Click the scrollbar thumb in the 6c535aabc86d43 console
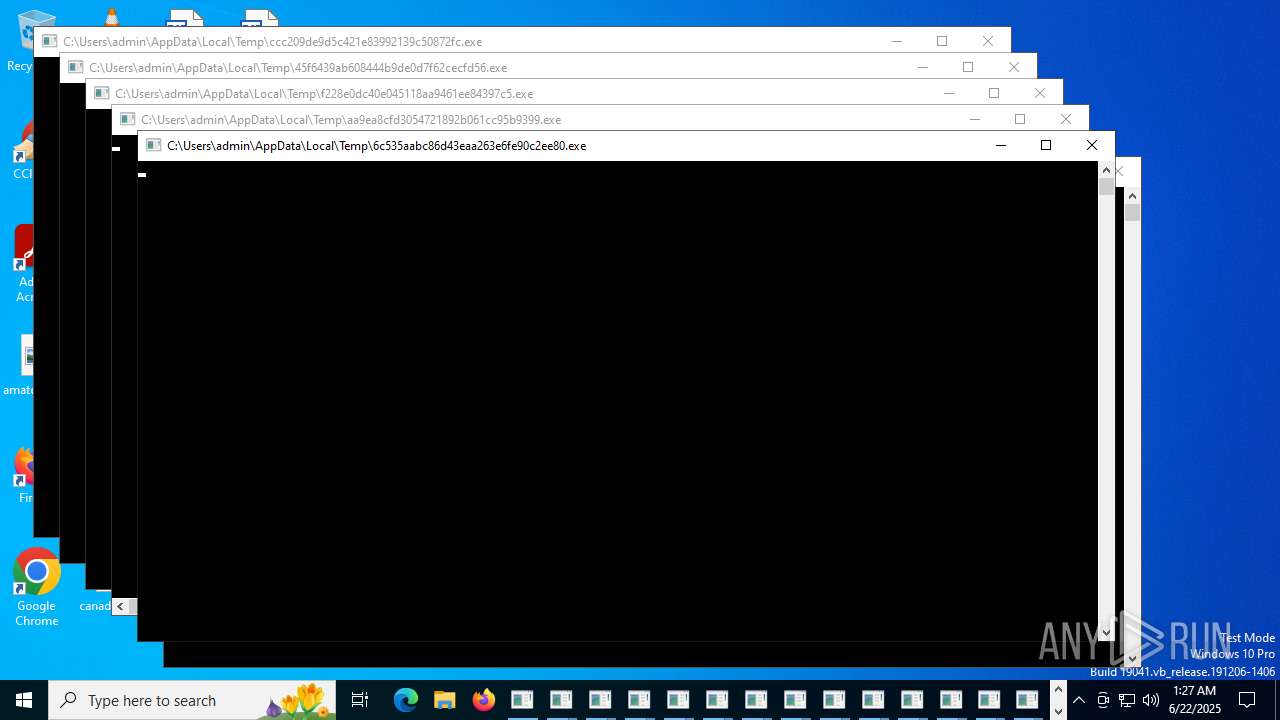This screenshot has width=1280, height=720. pyautogui.click(x=1106, y=187)
